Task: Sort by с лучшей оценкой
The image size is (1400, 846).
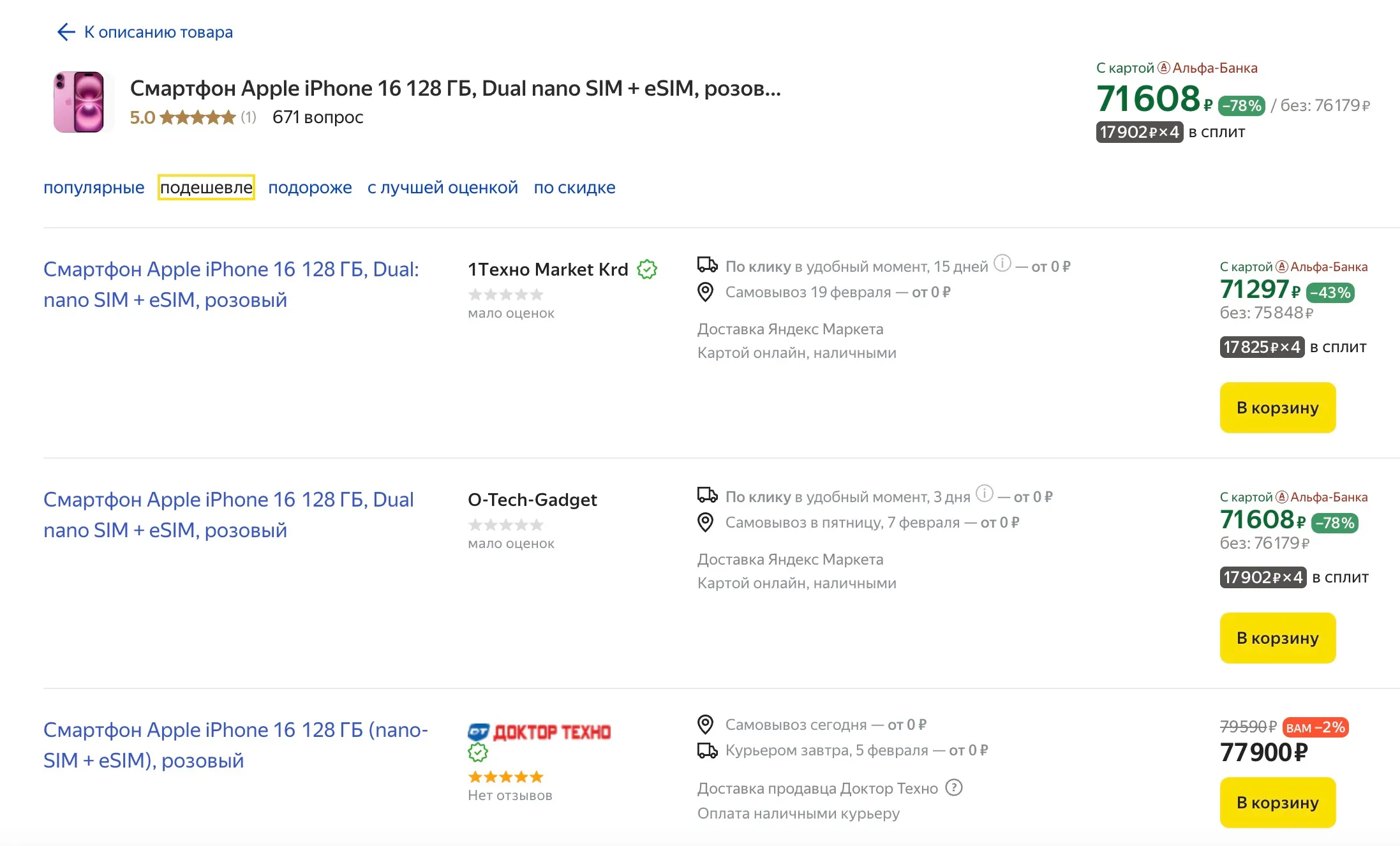Action: (x=443, y=188)
